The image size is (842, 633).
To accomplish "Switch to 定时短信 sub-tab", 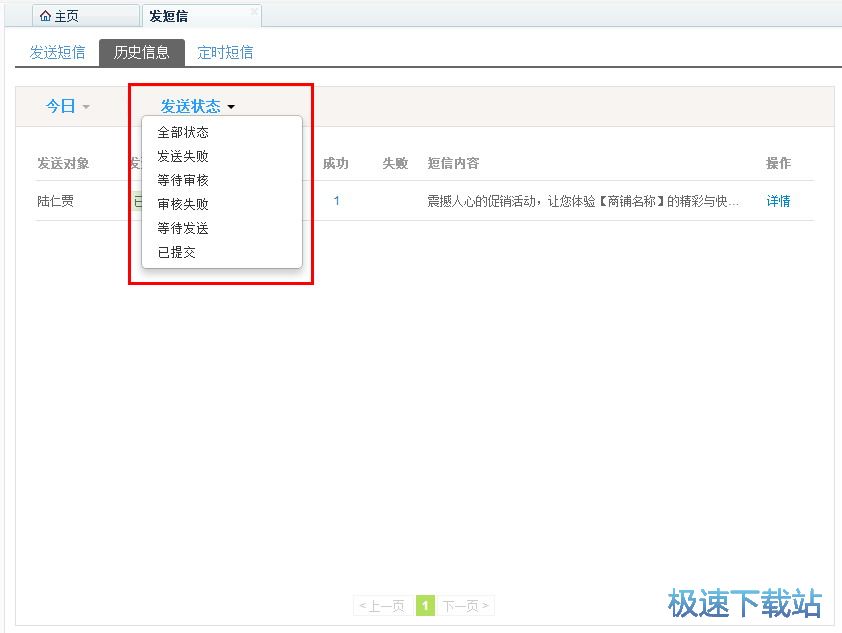I will point(225,52).
